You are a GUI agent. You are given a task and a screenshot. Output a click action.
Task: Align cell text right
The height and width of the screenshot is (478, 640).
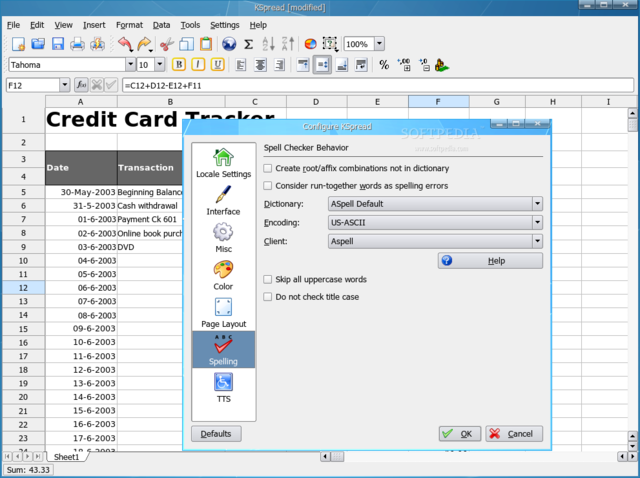pos(280,64)
